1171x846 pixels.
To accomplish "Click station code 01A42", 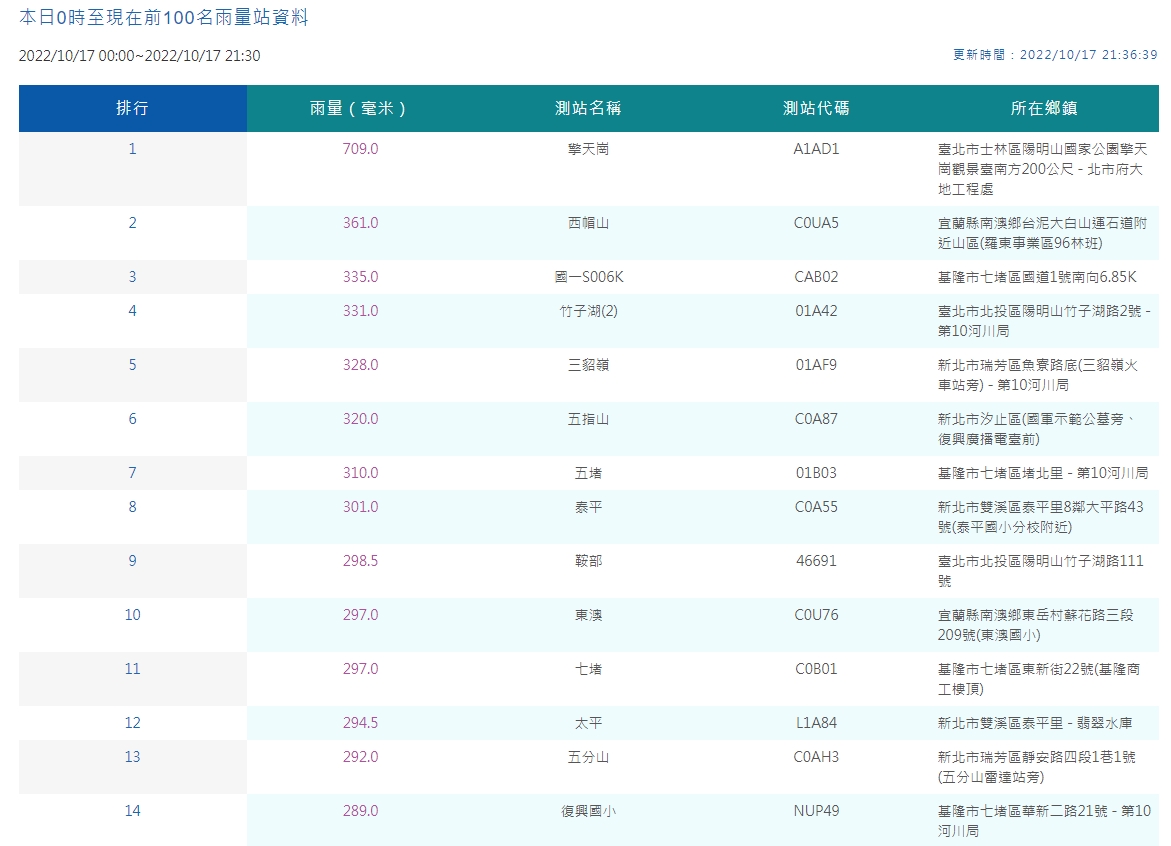I will 816,311.
